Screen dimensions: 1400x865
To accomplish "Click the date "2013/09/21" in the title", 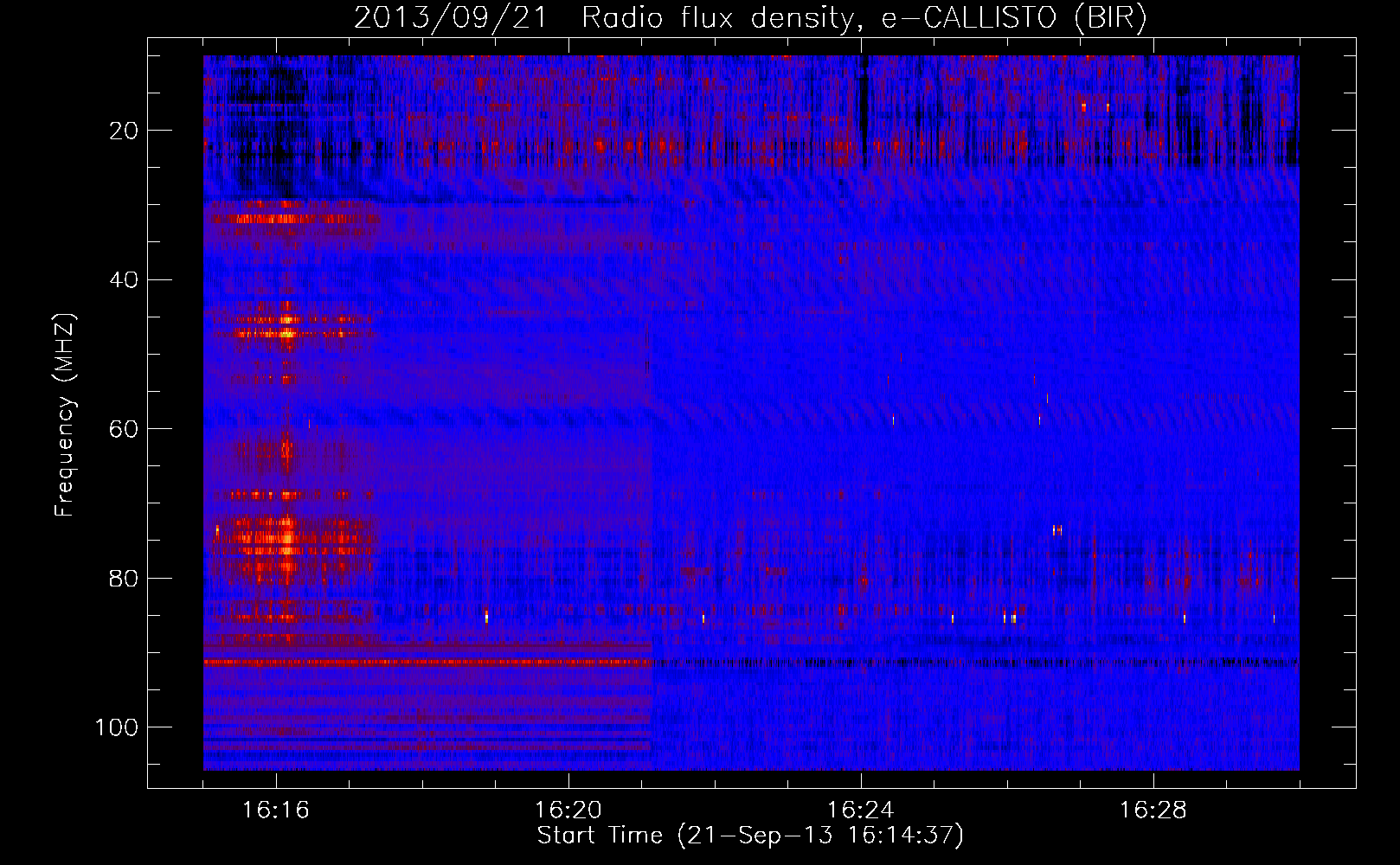I will (x=451, y=17).
